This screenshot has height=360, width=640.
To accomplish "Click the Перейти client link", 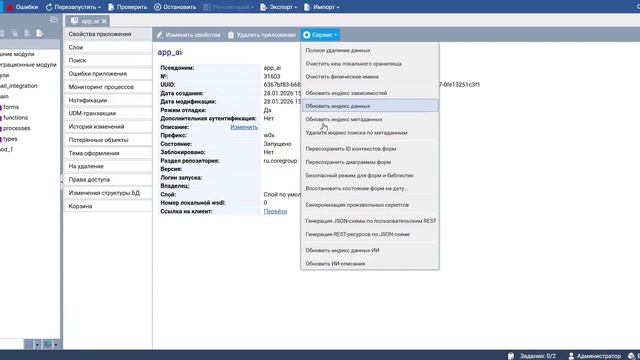I will point(275,211).
